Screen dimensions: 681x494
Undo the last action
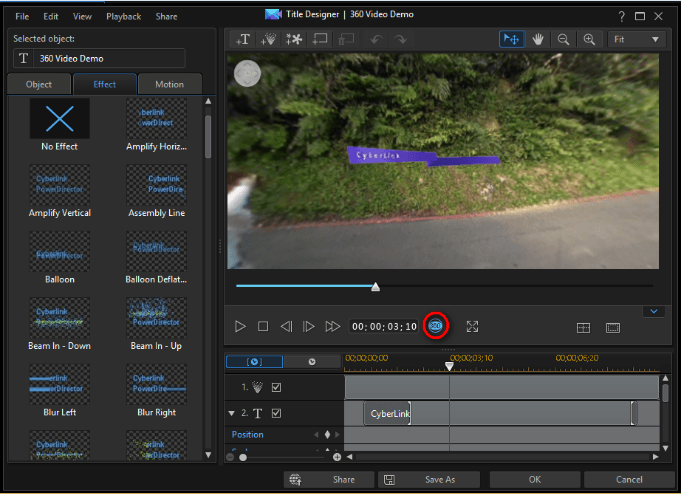[x=376, y=40]
